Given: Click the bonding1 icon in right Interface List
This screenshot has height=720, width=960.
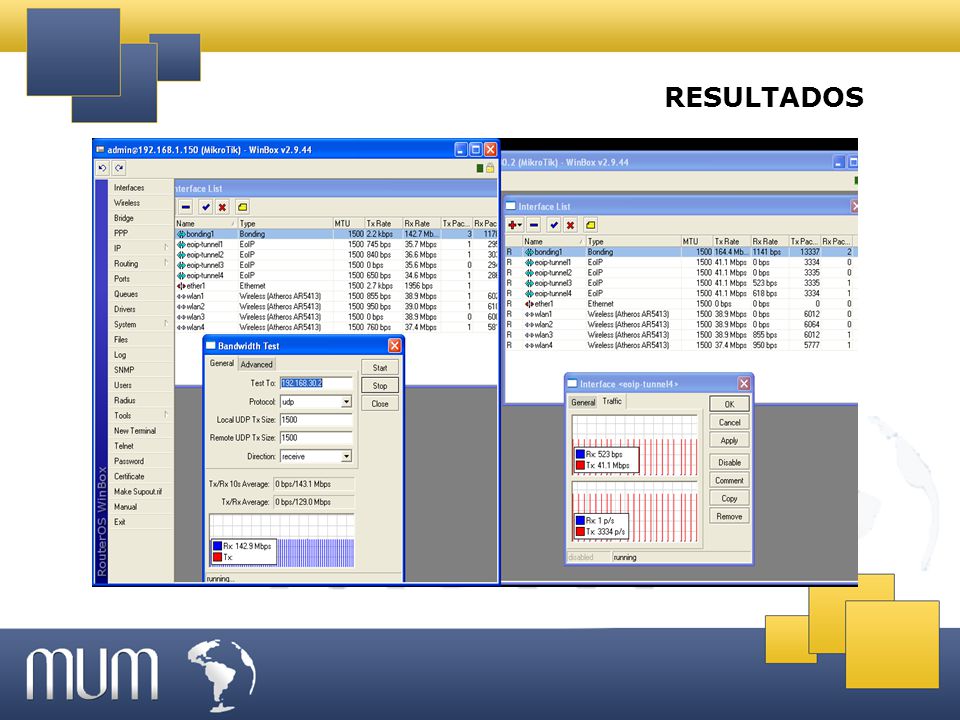Looking at the screenshot, I should click(x=529, y=252).
